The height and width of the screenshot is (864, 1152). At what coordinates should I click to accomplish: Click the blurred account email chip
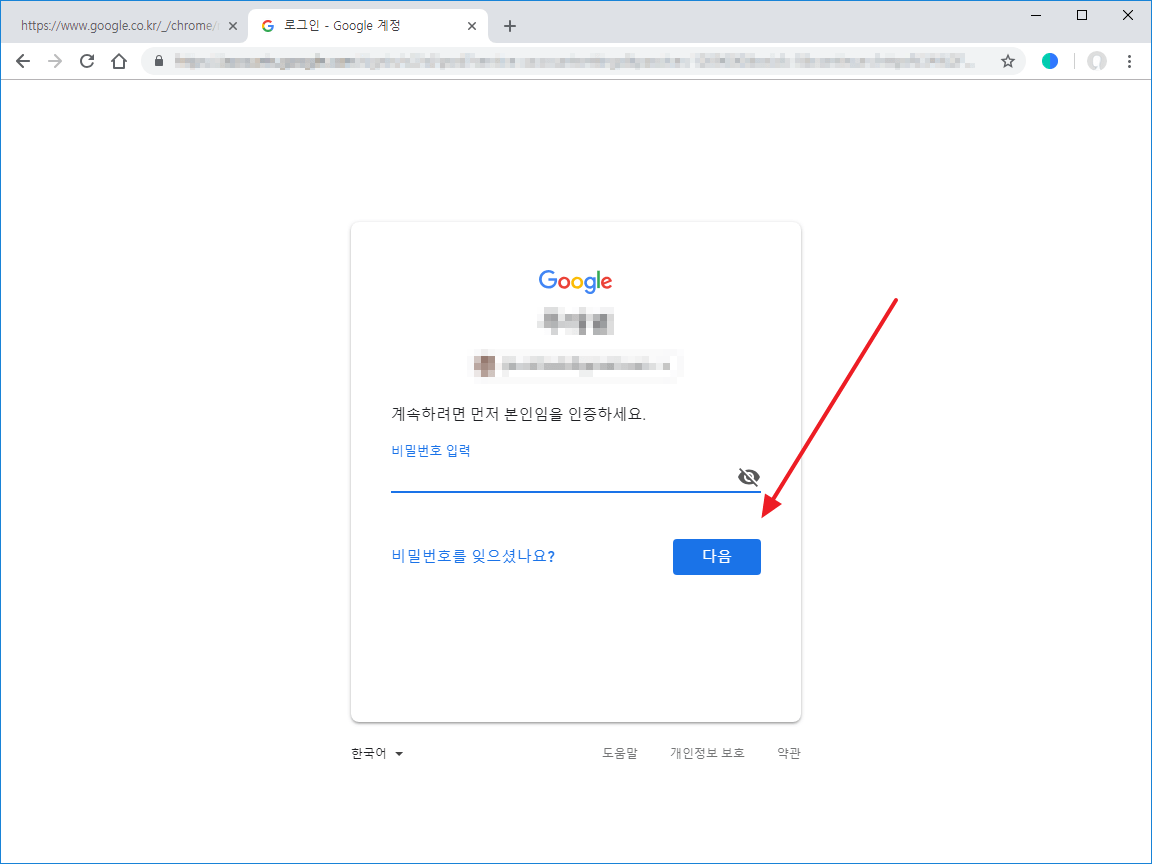(575, 365)
